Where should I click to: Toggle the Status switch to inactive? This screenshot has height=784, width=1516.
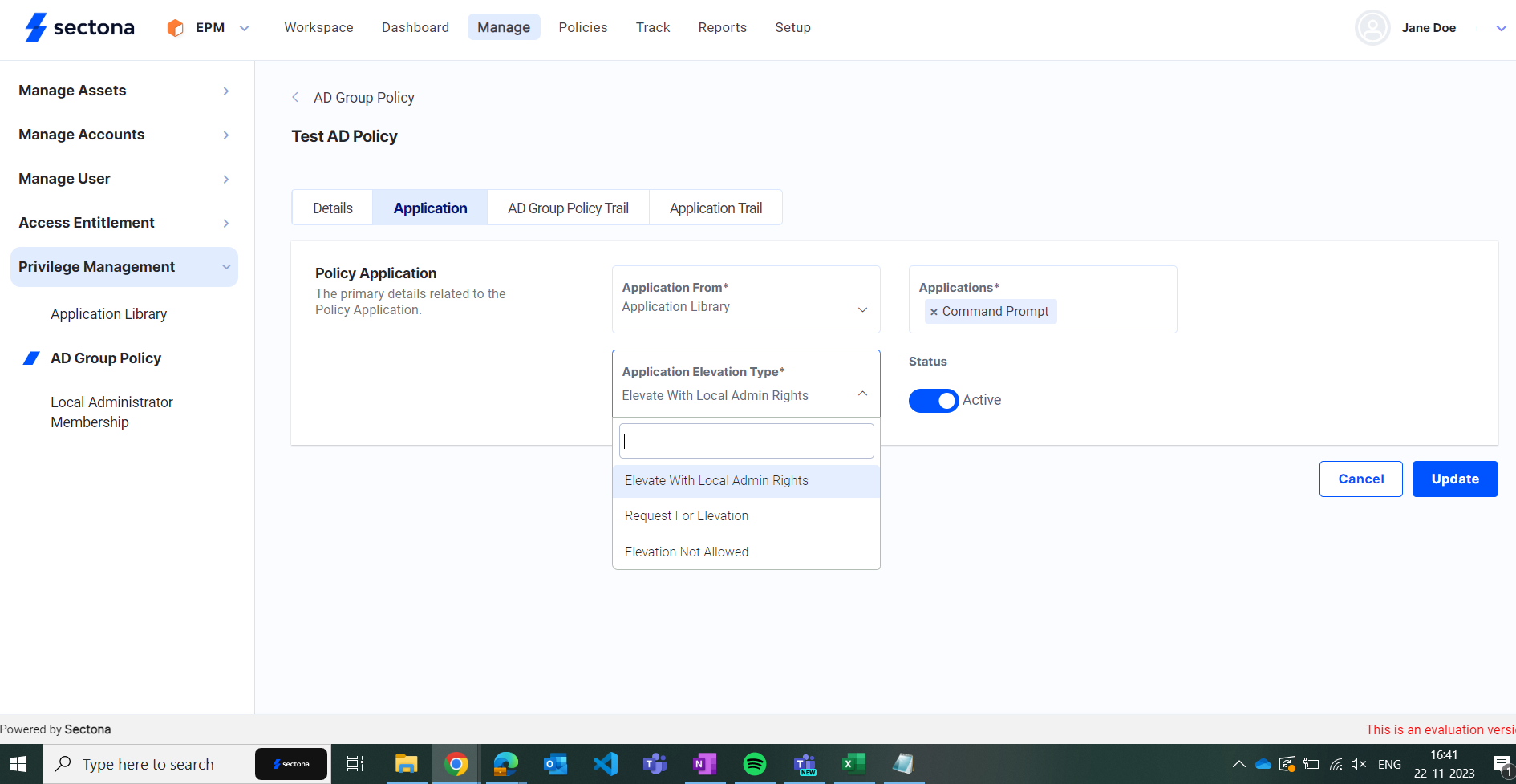(x=933, y=400)
